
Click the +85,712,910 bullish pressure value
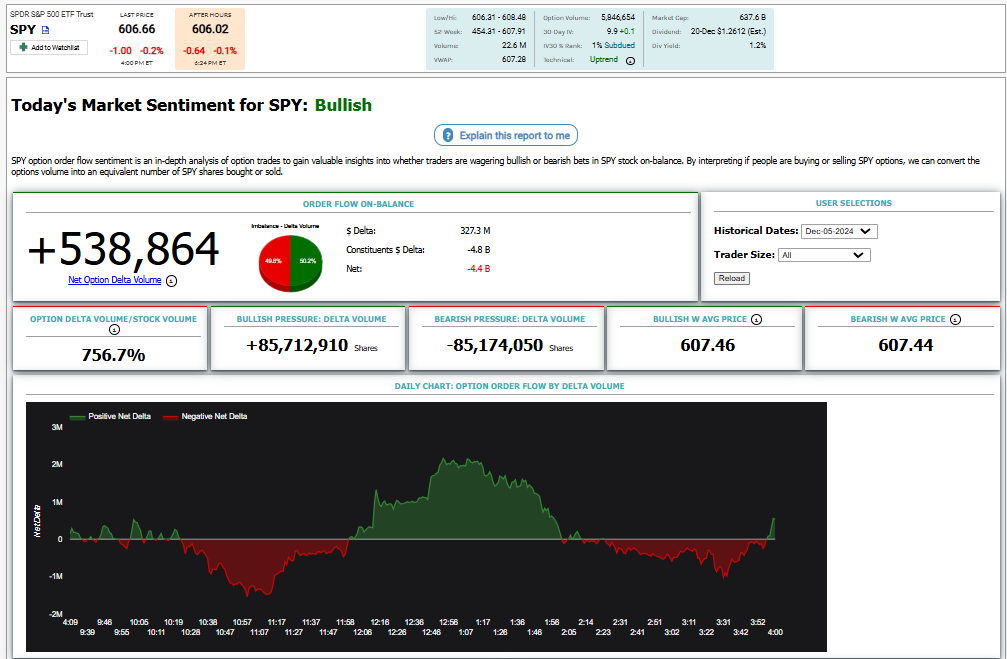[297, 346]
